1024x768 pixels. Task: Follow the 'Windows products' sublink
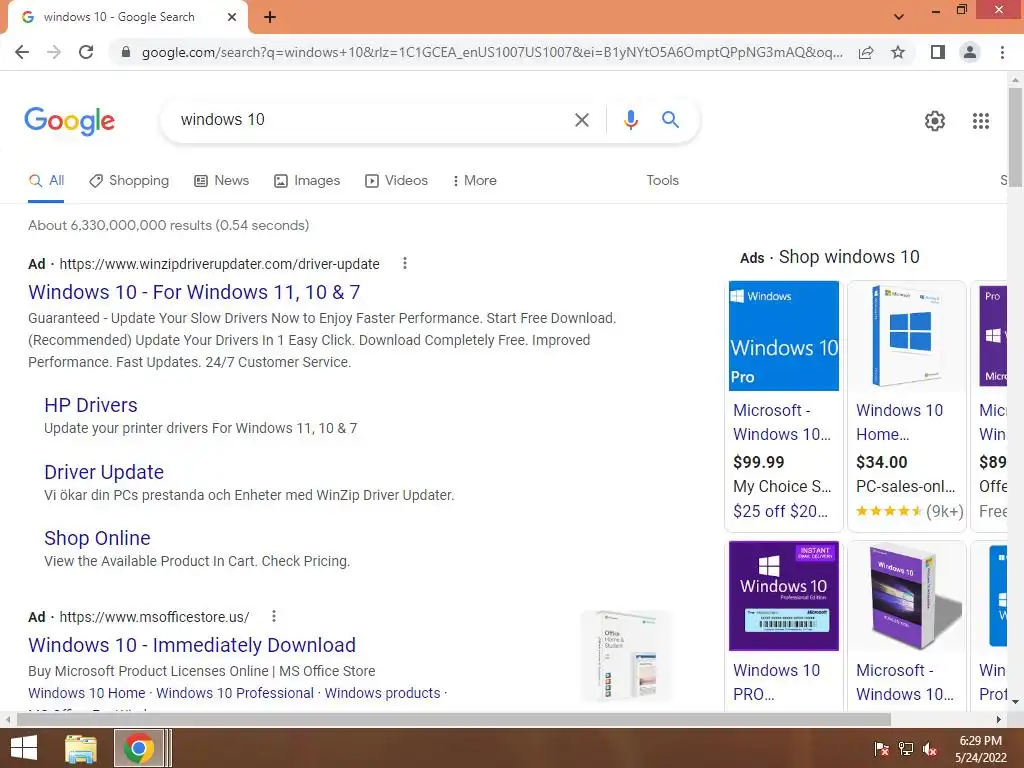coord(383,693)
